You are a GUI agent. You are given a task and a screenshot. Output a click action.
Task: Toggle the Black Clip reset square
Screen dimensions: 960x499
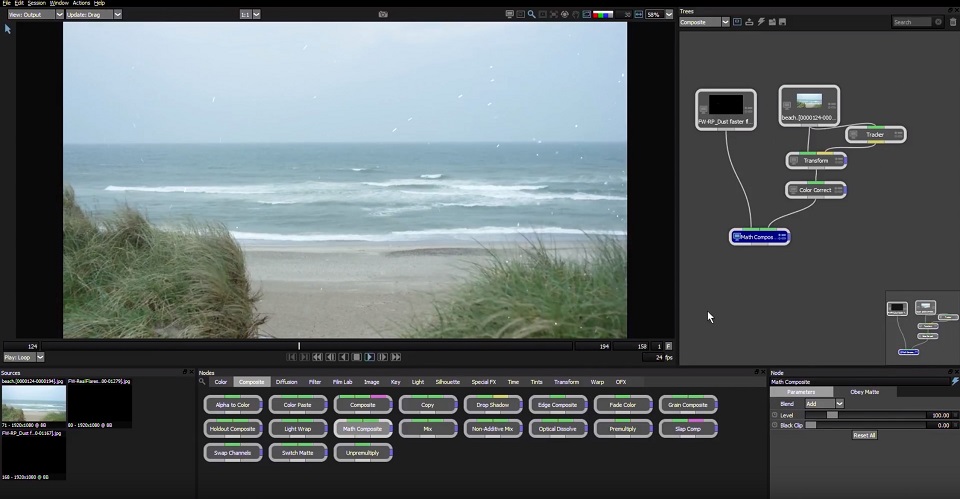(955, 425)
